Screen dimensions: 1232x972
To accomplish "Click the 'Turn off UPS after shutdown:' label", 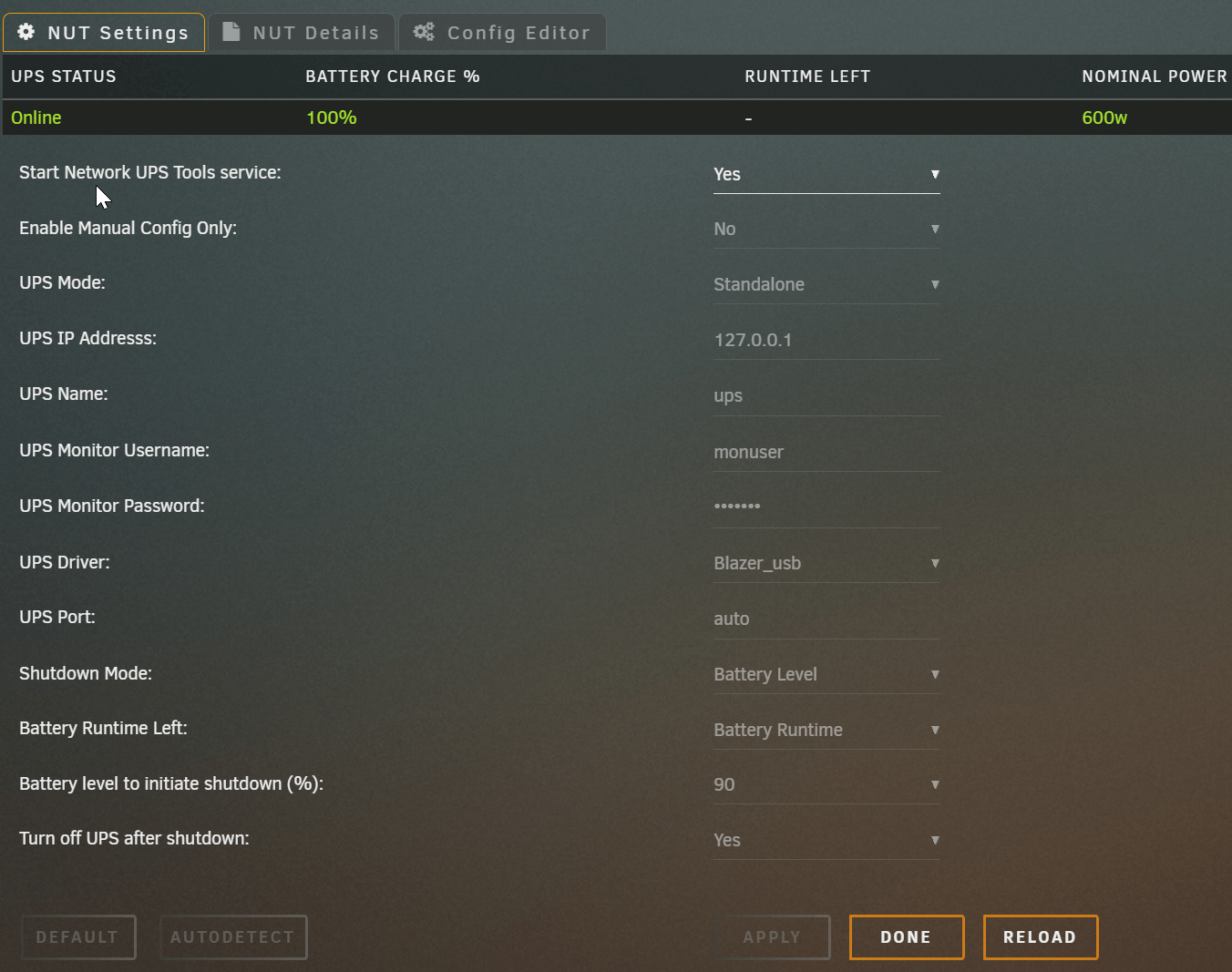I will (134, 838).
